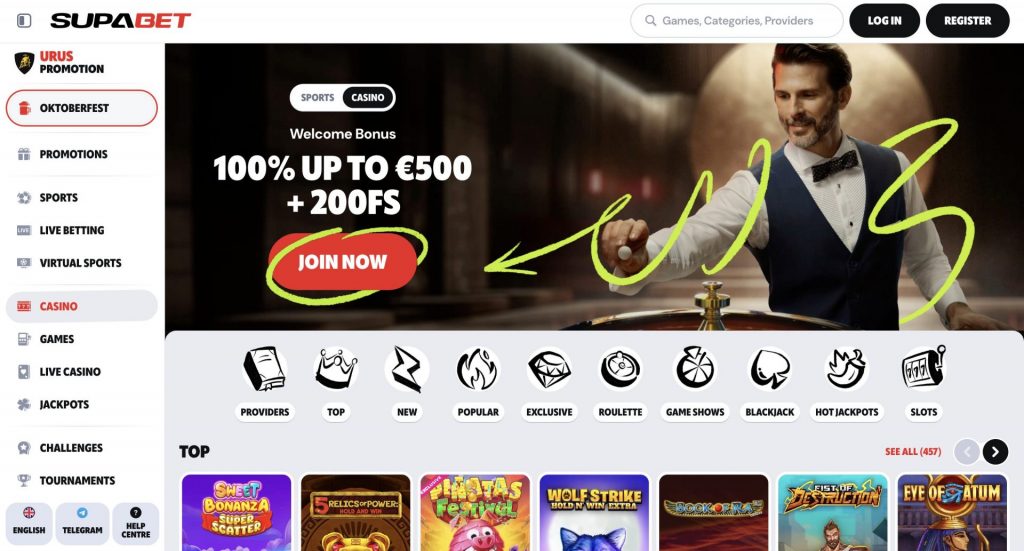Screen dimensions: 1024x551
Task: Click the red Join Now button
Action: (342, 262)
